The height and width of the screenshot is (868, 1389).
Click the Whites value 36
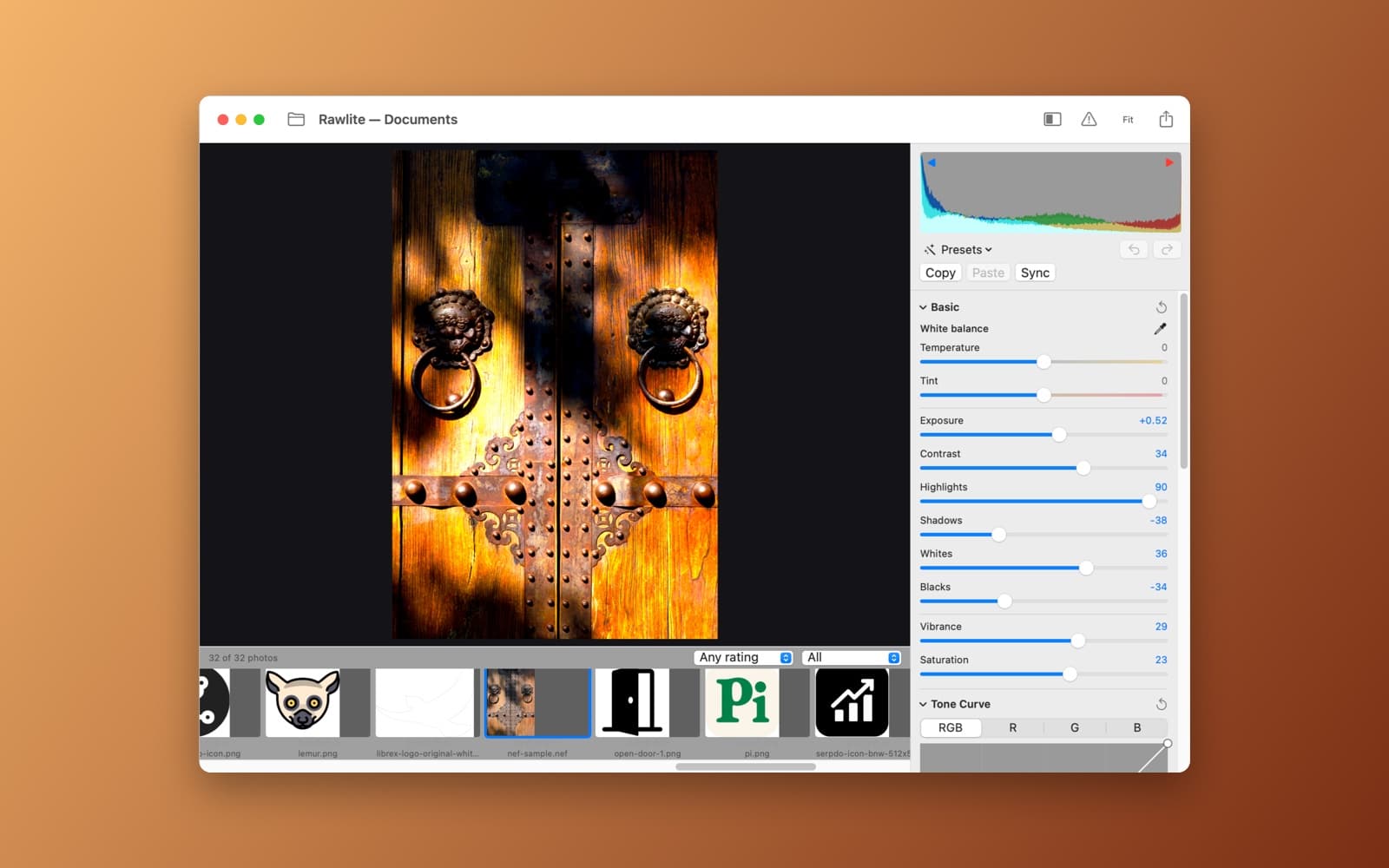tap(1161, 554)
